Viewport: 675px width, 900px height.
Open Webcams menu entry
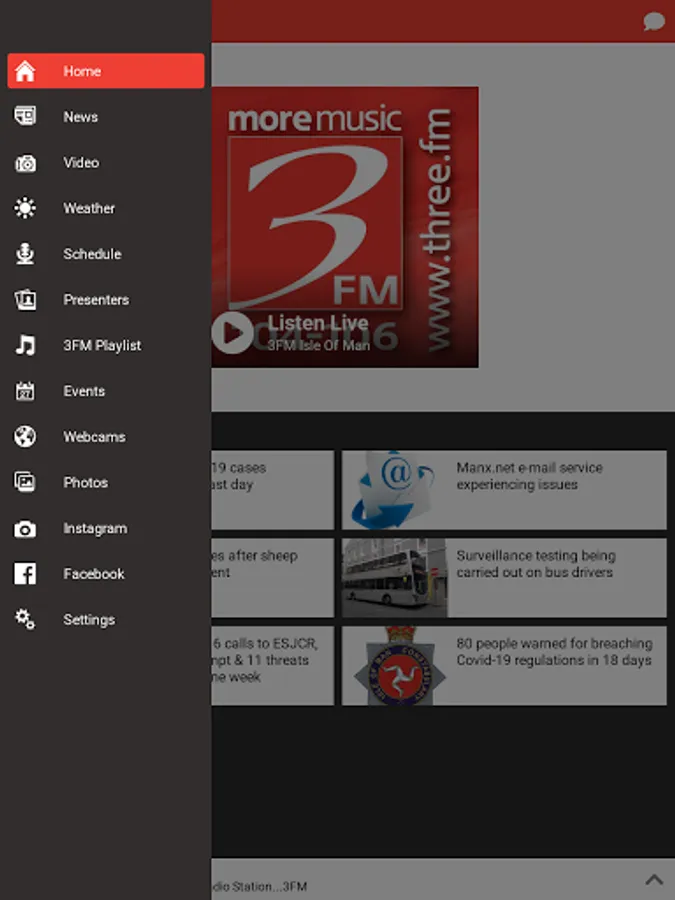click(106, 437)
